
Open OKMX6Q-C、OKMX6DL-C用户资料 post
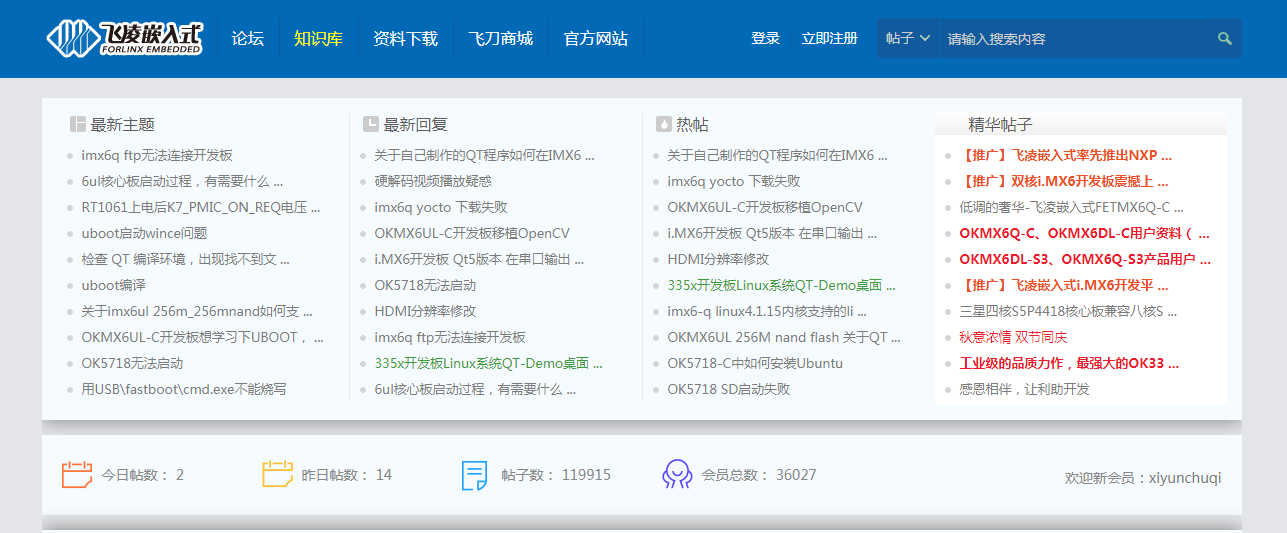pos(1084,233)
